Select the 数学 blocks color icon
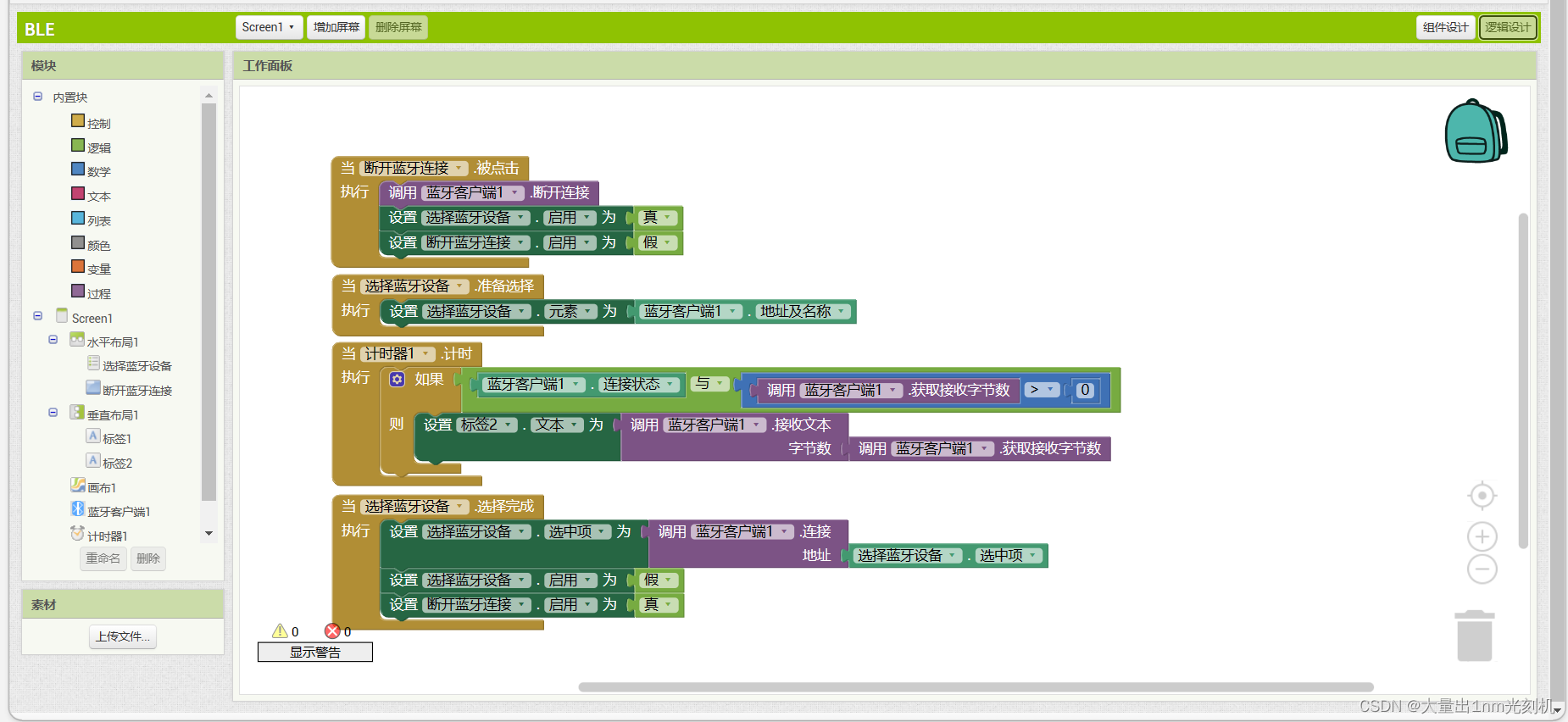The image size is (1568, 722). pos(78,169)
